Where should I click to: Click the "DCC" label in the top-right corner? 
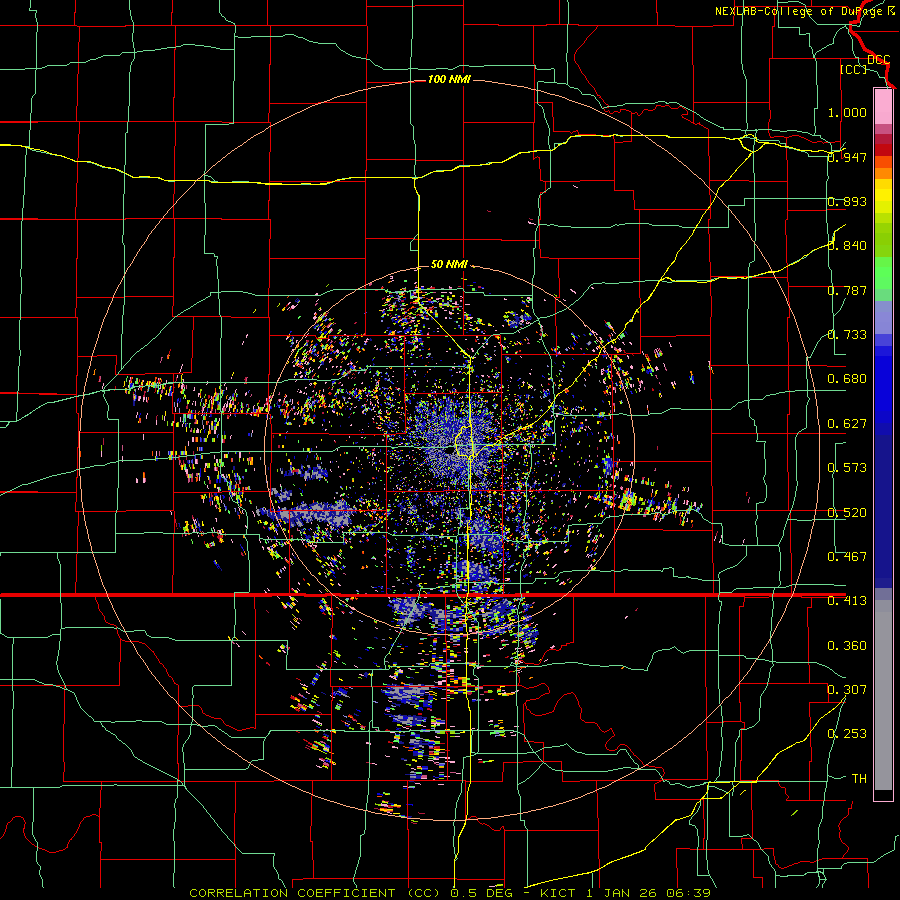click(878, 60)
